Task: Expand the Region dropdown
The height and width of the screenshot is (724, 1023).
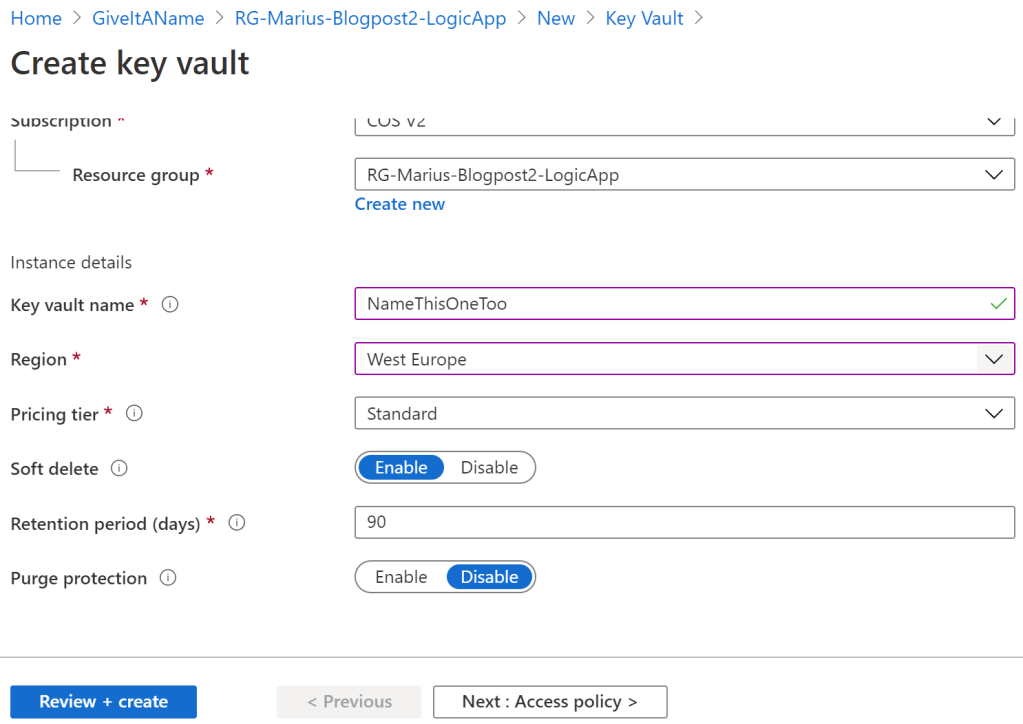Action: point(684,359)
